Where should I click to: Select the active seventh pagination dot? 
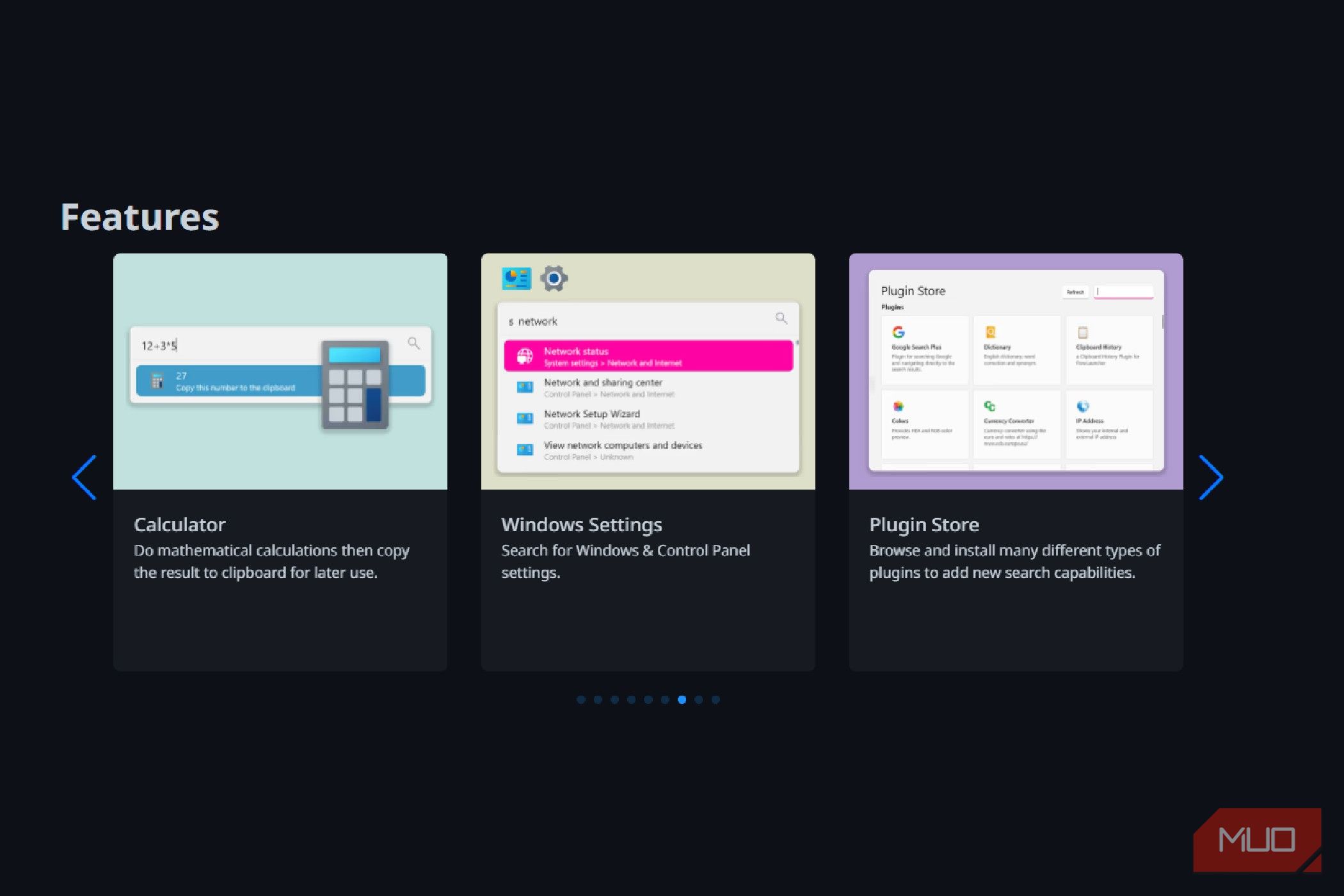[682, 700]
